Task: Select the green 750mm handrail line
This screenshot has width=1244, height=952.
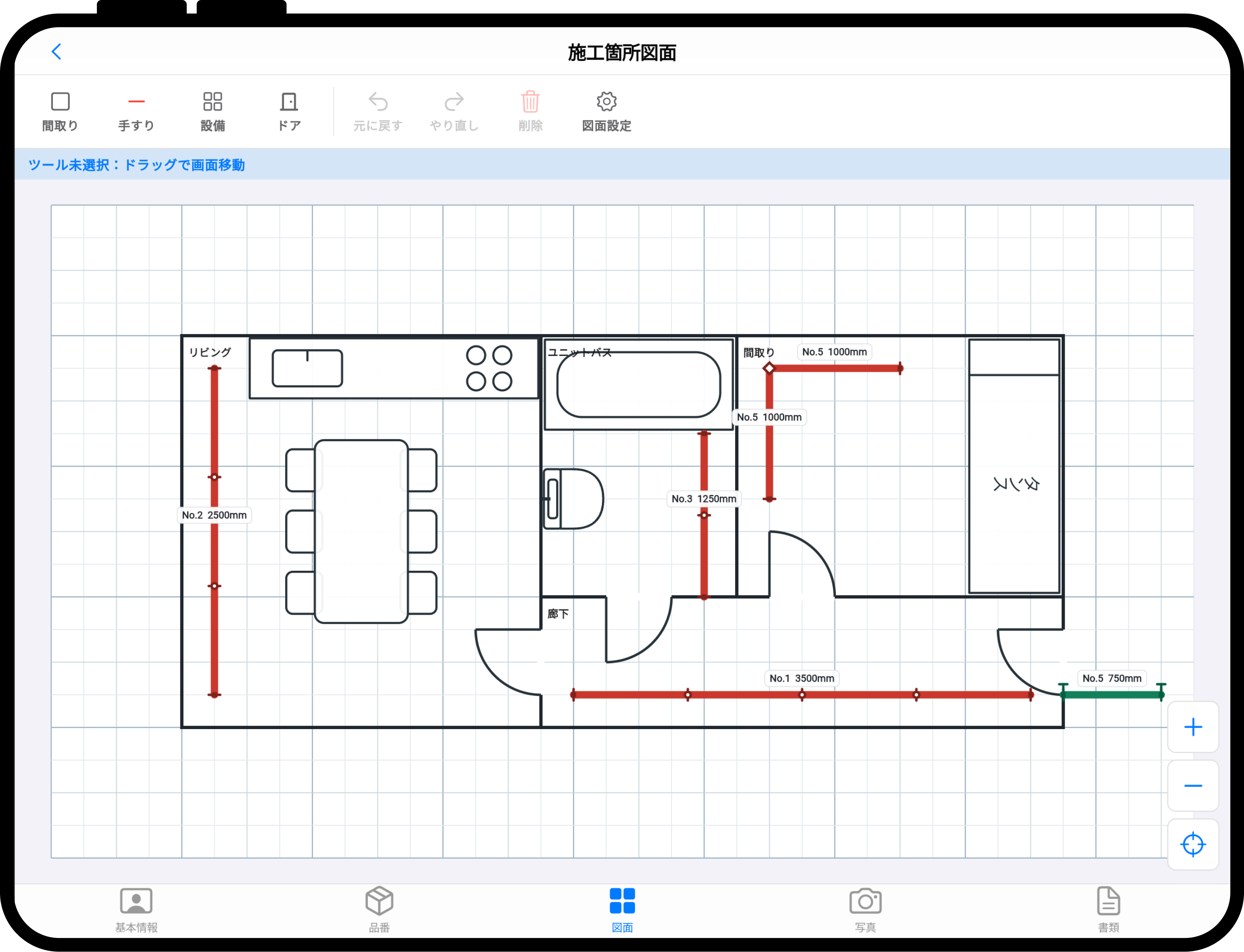Action: pos(1112,695)
